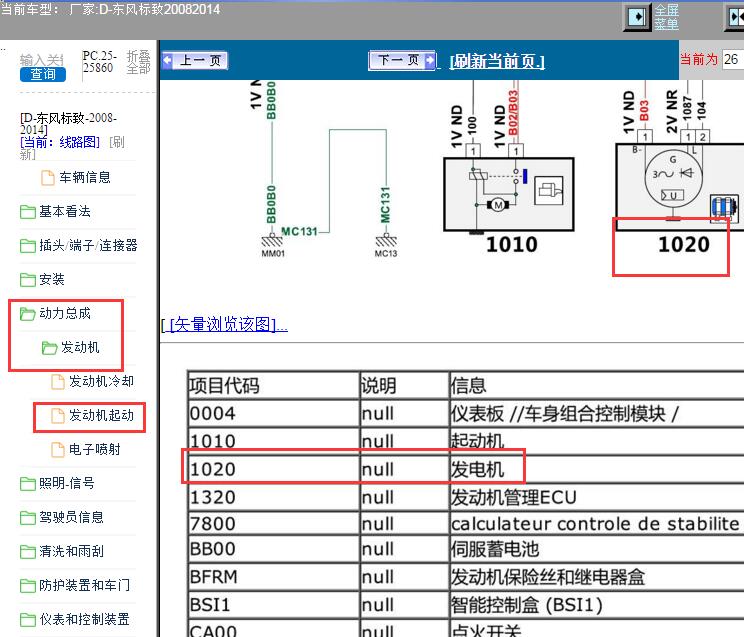
Task: Click the 上一页 previous page button
Action: point(195,60)
